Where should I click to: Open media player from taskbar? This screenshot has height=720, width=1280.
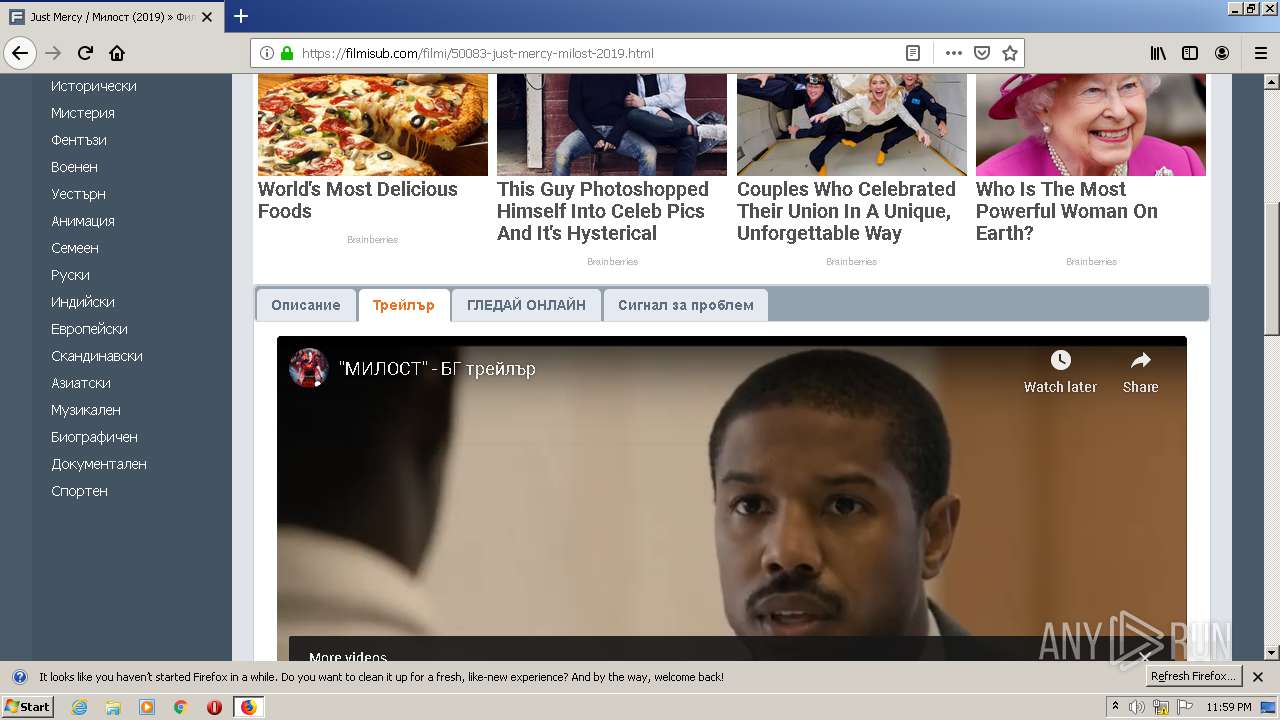pyautogui.click(x=147, y=707)
